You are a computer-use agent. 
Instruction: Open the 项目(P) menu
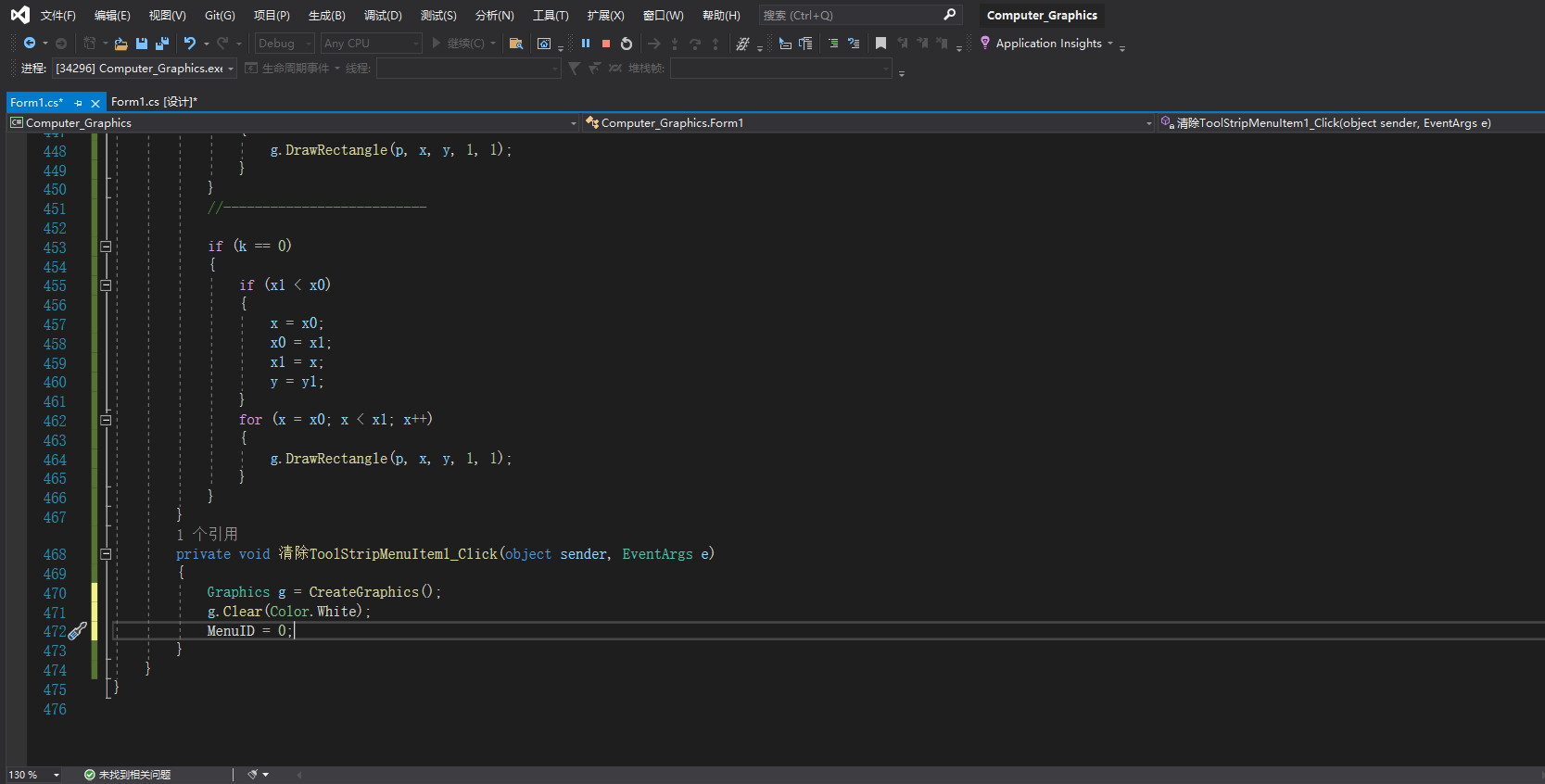coord(272,16)
